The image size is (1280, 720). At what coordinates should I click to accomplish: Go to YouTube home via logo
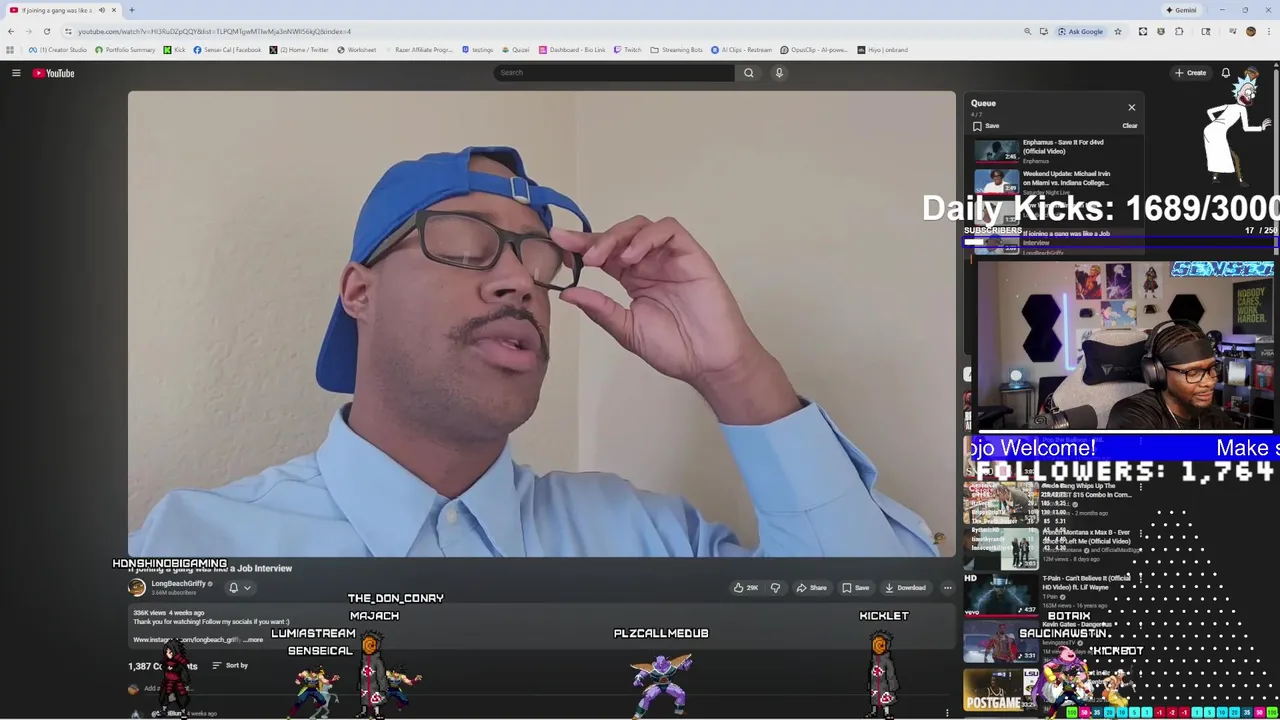(53, 73)
